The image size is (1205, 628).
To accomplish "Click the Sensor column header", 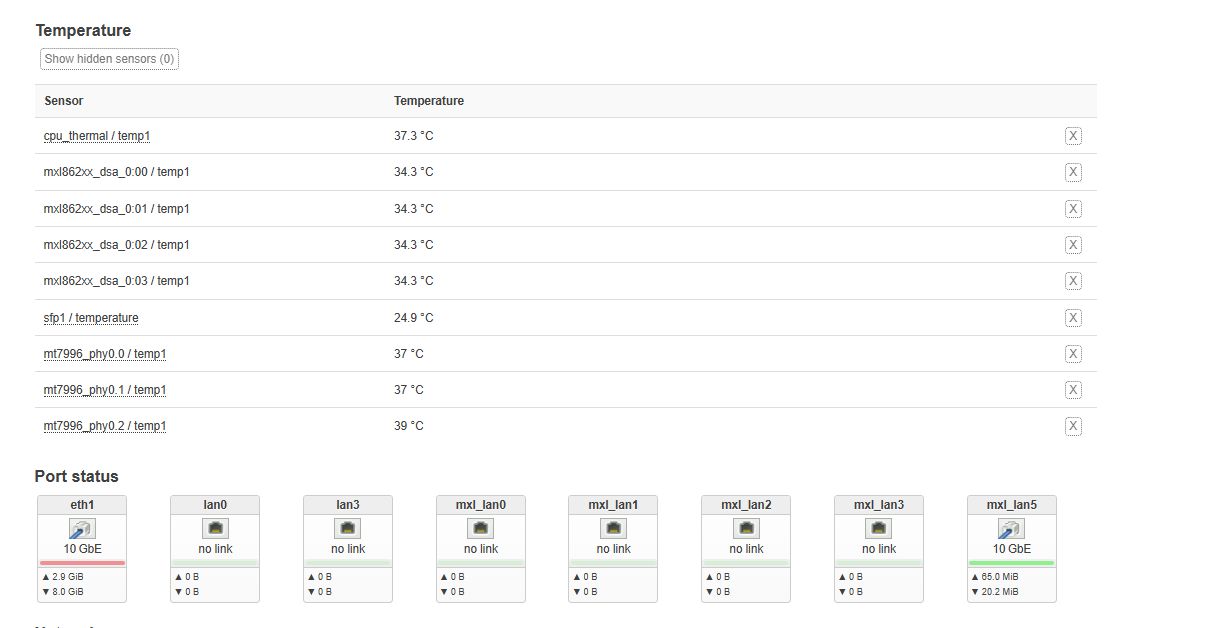I will coord(64,101).
